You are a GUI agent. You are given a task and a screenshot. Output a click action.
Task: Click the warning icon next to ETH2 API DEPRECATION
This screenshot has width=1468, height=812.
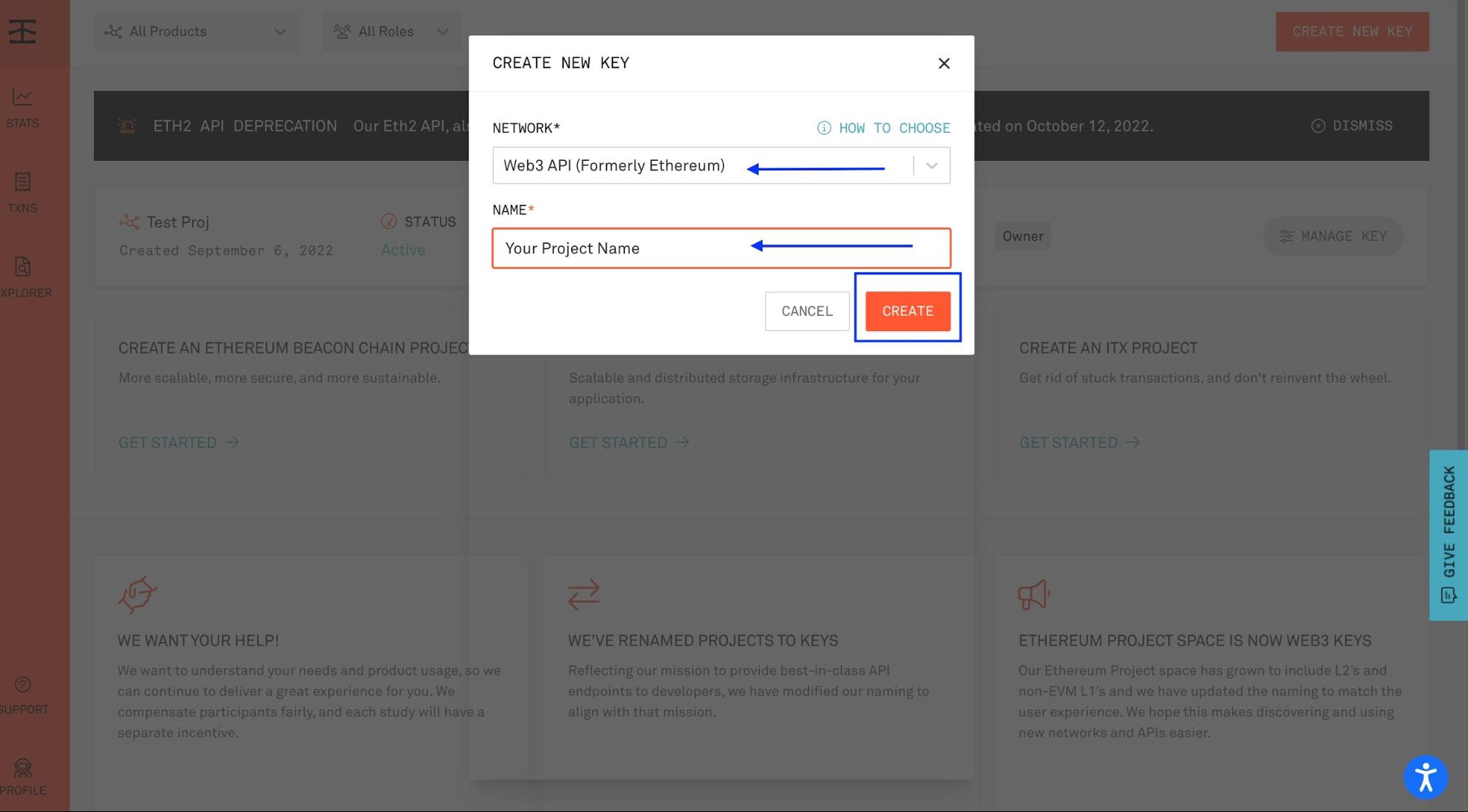click(x=127, y=125)
